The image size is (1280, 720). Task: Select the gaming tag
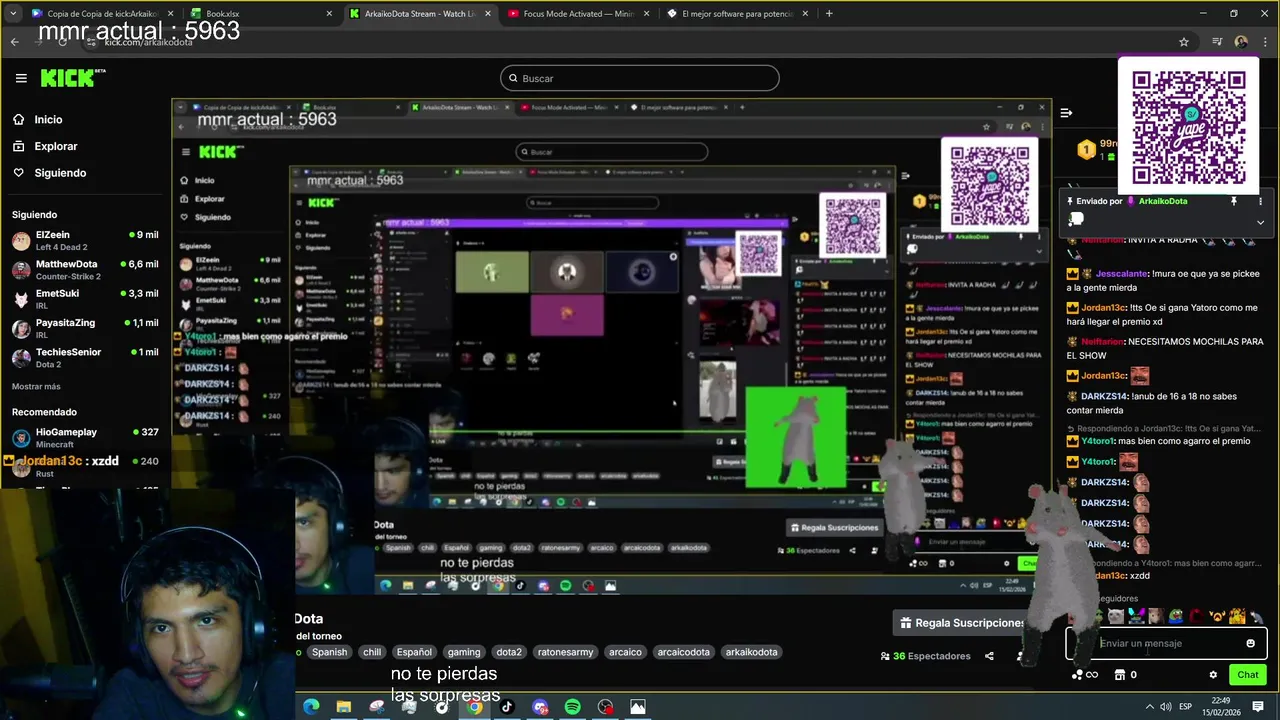click(x=464, y=652)
